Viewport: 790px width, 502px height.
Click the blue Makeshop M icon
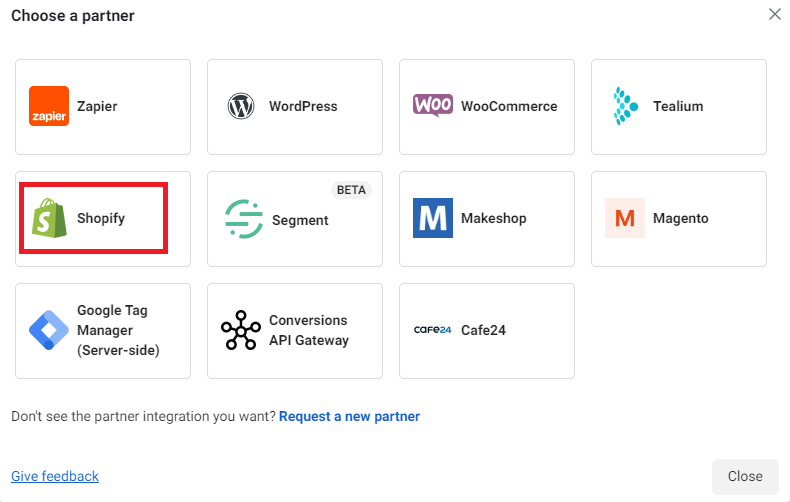(433, 218)
